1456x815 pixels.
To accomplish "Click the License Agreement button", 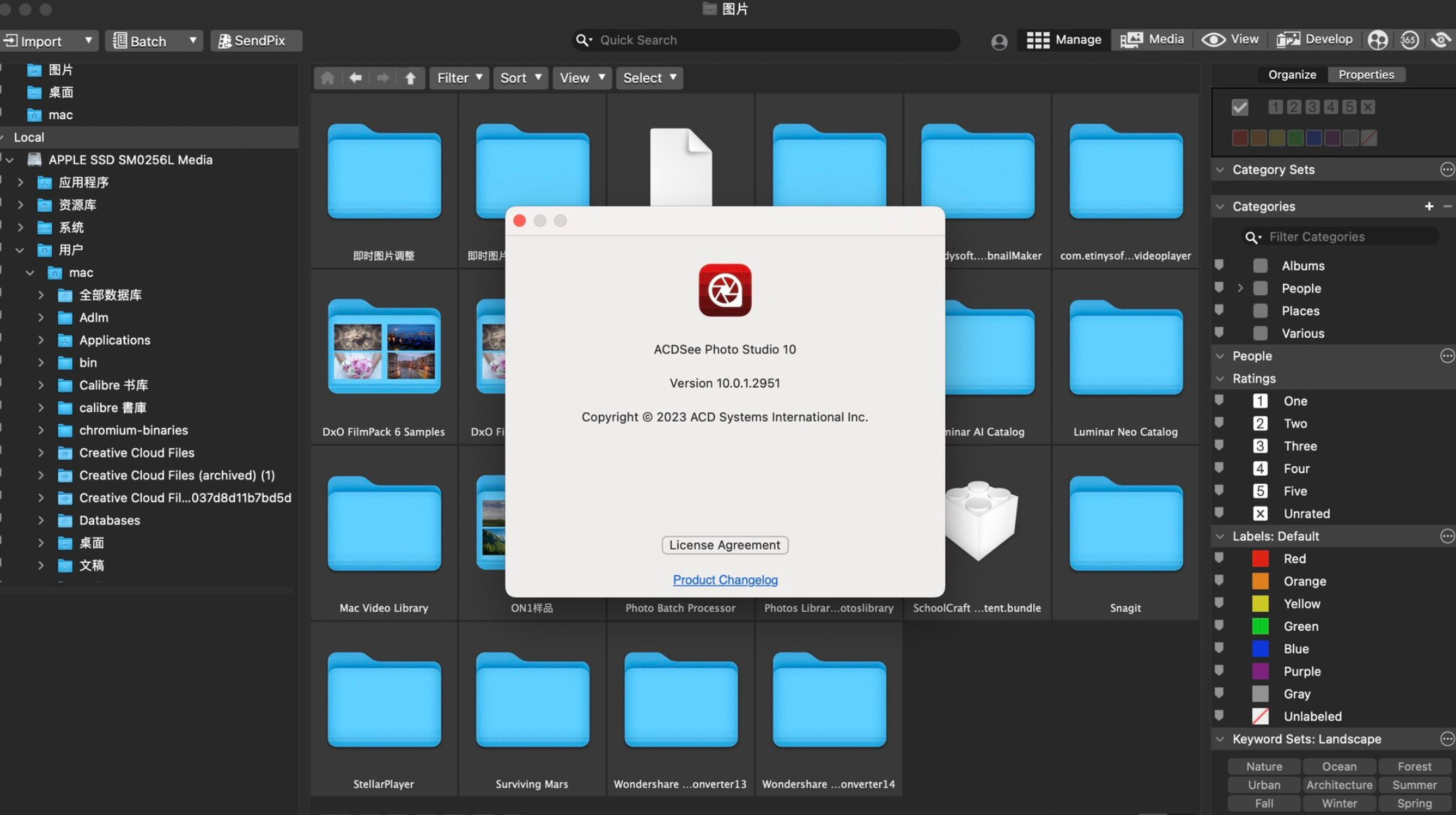I will 725,545.
